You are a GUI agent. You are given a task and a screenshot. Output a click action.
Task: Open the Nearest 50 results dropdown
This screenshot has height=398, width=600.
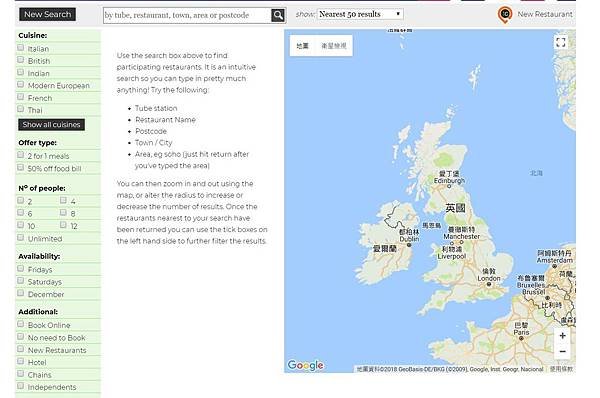pos(360,14)
